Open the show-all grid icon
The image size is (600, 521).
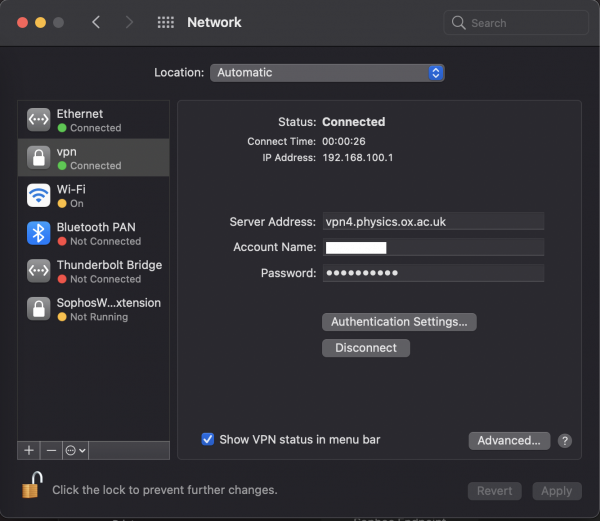(x=166, y=22)
